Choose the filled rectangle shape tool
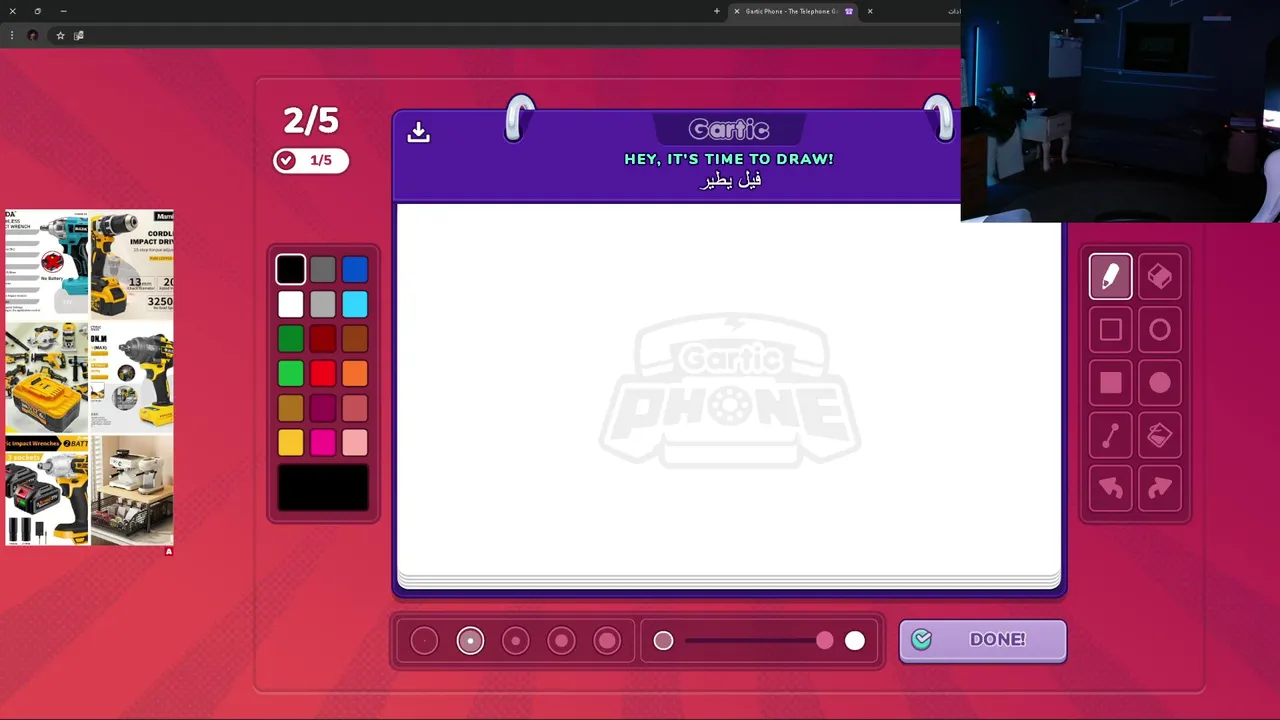 pyautogui.click(x=1110, y=383)
